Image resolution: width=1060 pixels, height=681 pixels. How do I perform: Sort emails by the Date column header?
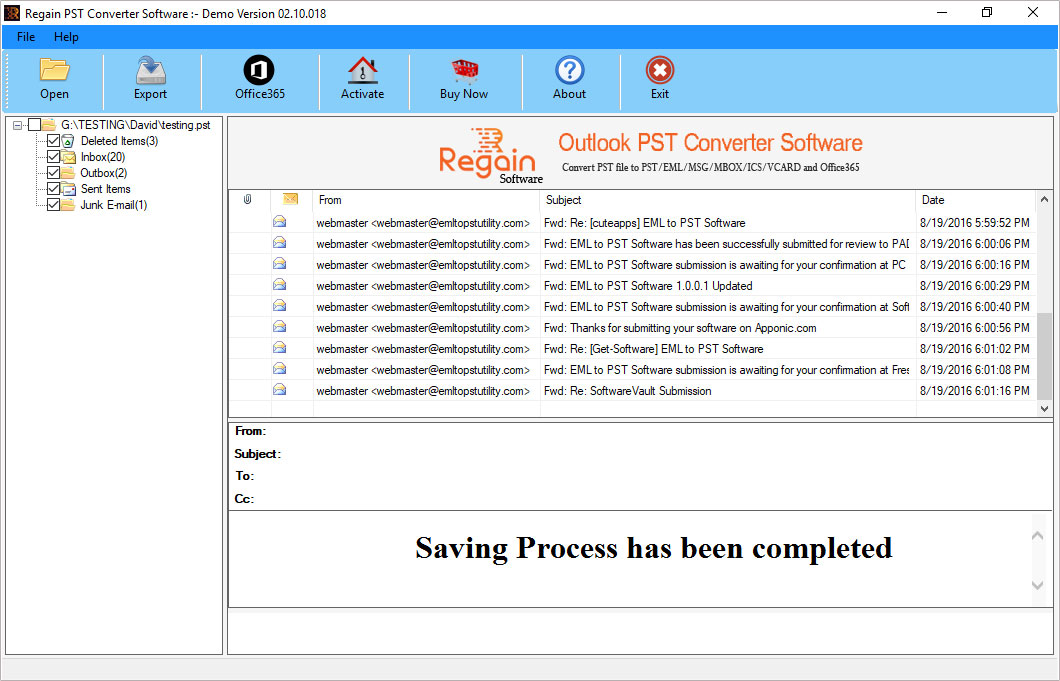975,200
